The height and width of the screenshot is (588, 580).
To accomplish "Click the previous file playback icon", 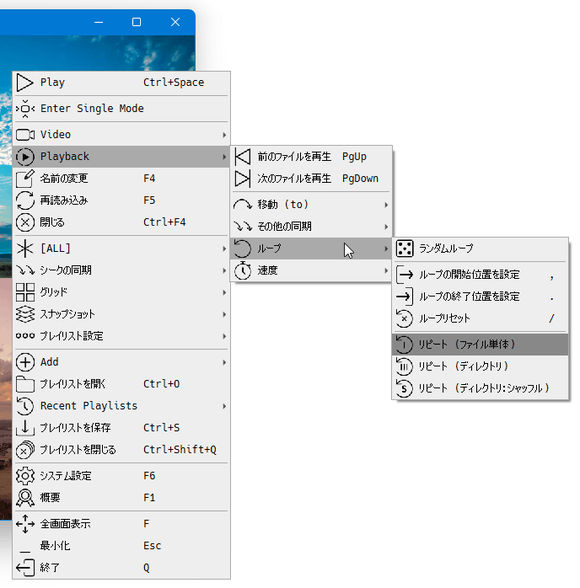I will coord(243,157).
